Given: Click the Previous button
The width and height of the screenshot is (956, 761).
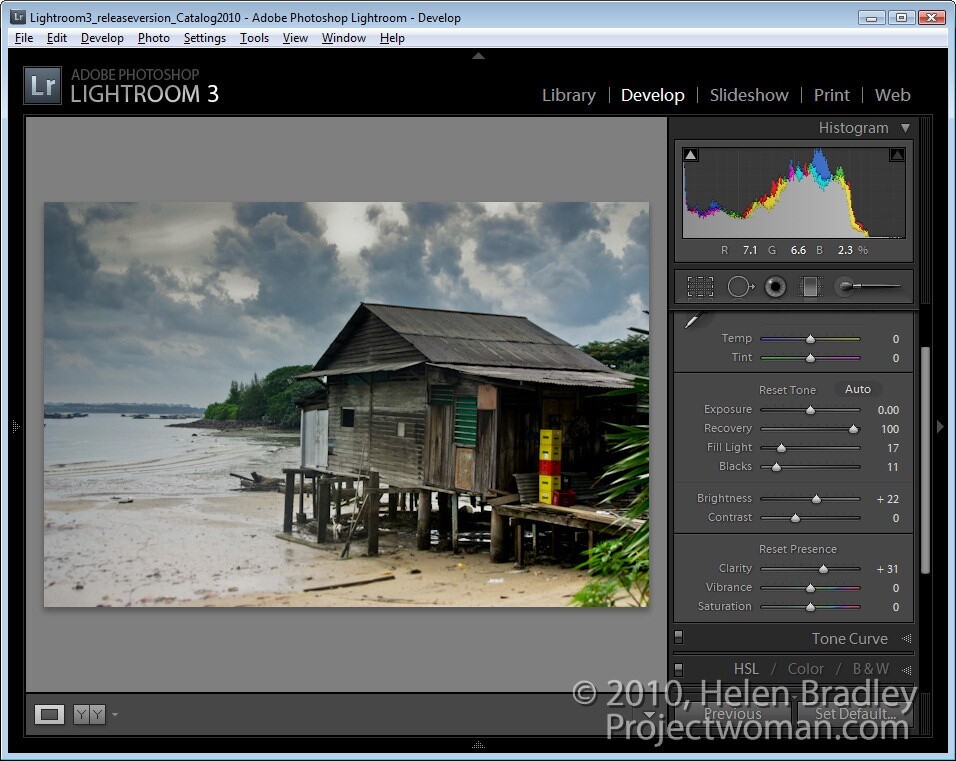Looking at the screenshot, I should click(x=732, y=714).
